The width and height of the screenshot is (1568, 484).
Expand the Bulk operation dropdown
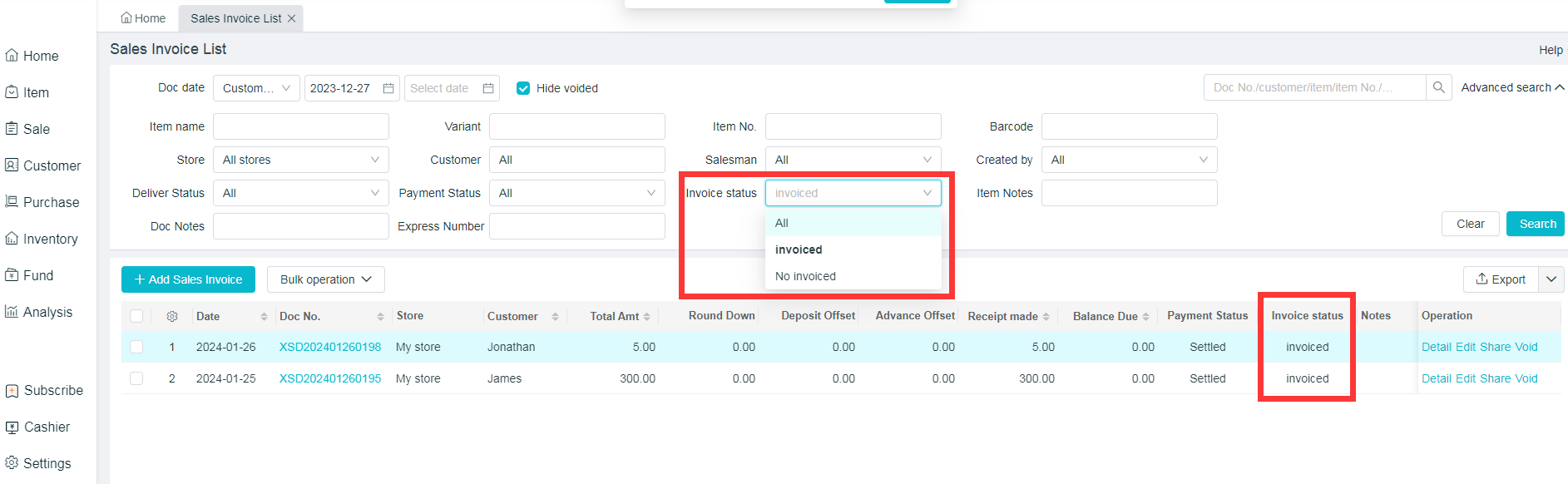[x=325, y=279]
